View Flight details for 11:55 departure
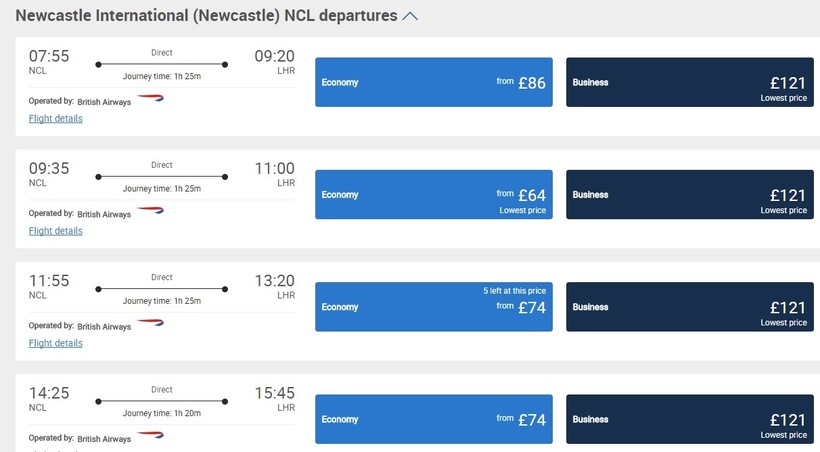Viewport: 820px width, 452px height. pyautogui.click(x=56, y=343)
